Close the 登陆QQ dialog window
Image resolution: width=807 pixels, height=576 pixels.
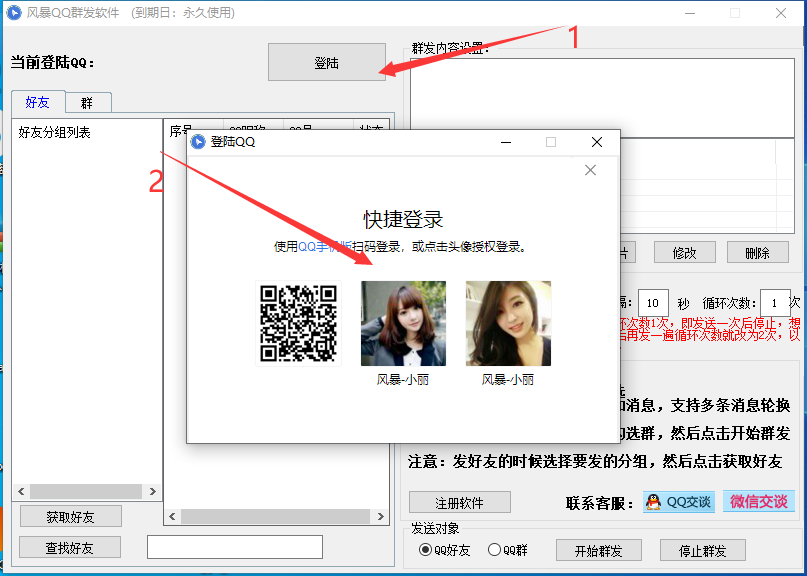(597, 142)
